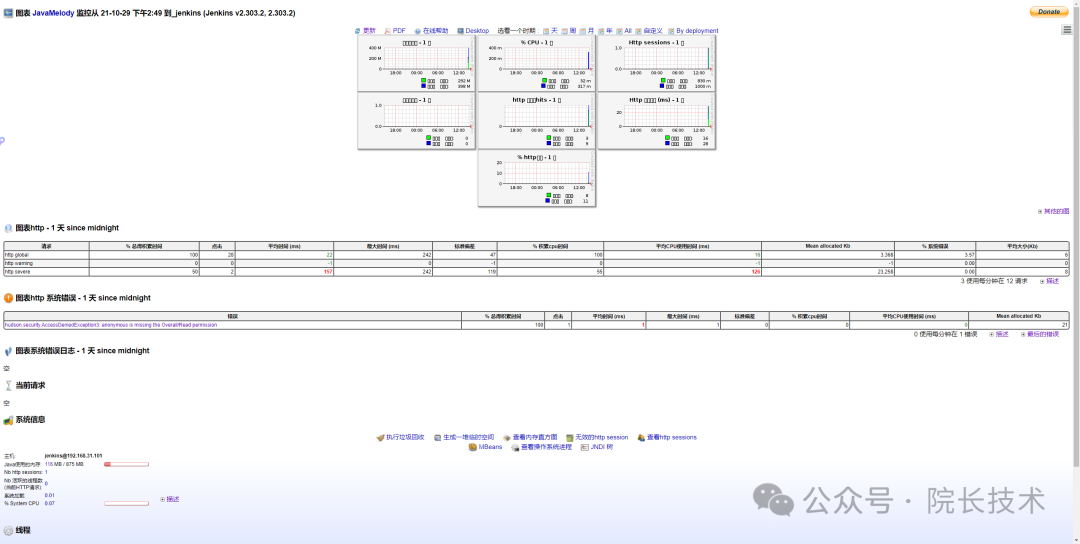Click 查看http sessions icon link
This screenshot has height=544, width=1080.
pos(666,437)
